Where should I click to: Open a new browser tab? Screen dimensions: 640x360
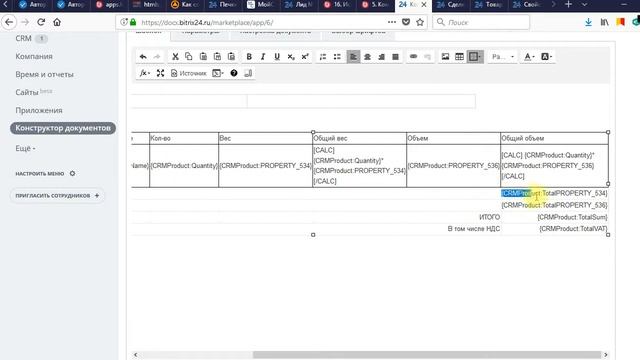coord(568,4)
